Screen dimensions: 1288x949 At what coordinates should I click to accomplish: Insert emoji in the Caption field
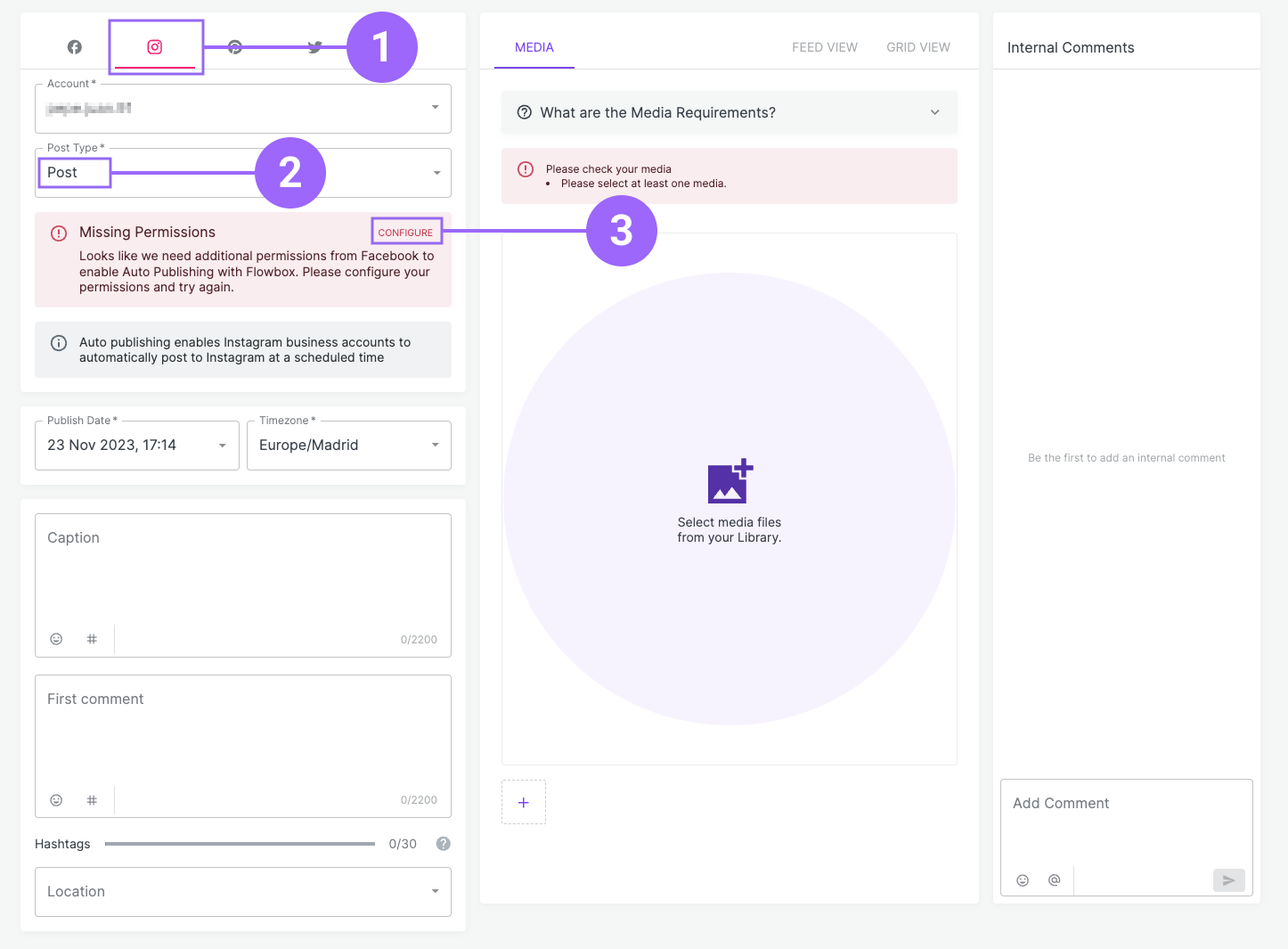(56, 639)
